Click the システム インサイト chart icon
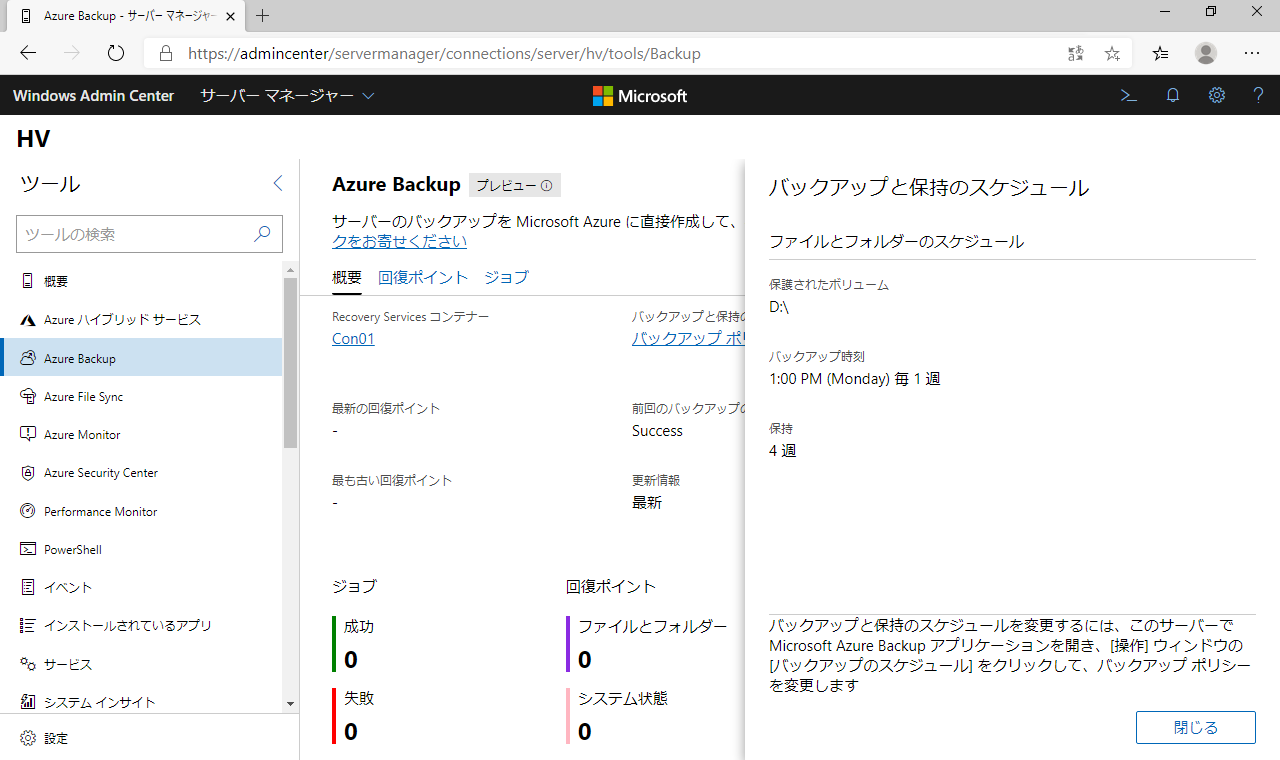1280x760 pixels. (x=27, y=703)
